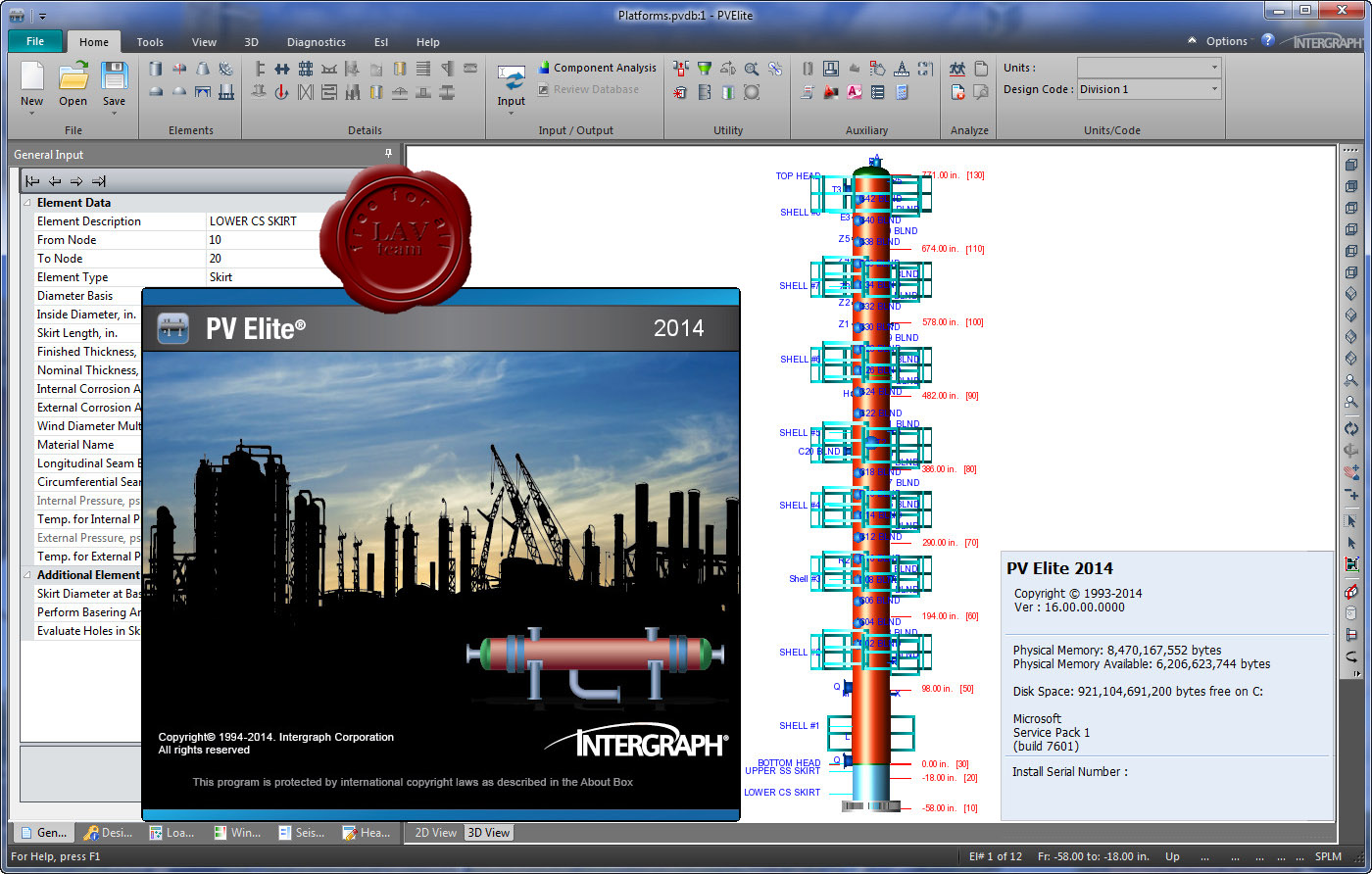Image resolution: width=1372 pixels, height=874 pixels.
Task: Open the File menu
Action: (x=35, y=41)
